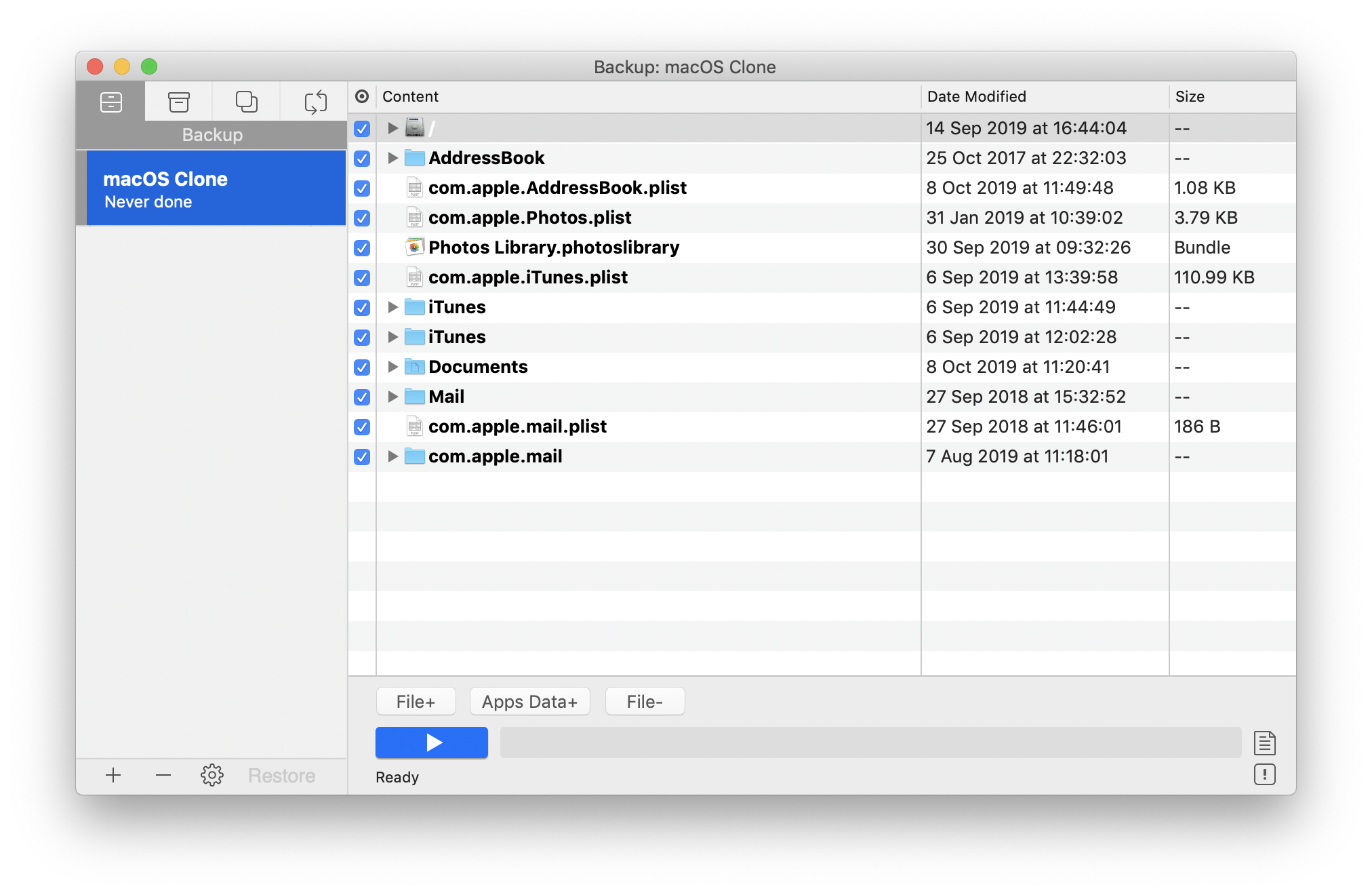1372x895 pixels.
Task: Remove the selected backup item with minus
Action: click(163, 775)
